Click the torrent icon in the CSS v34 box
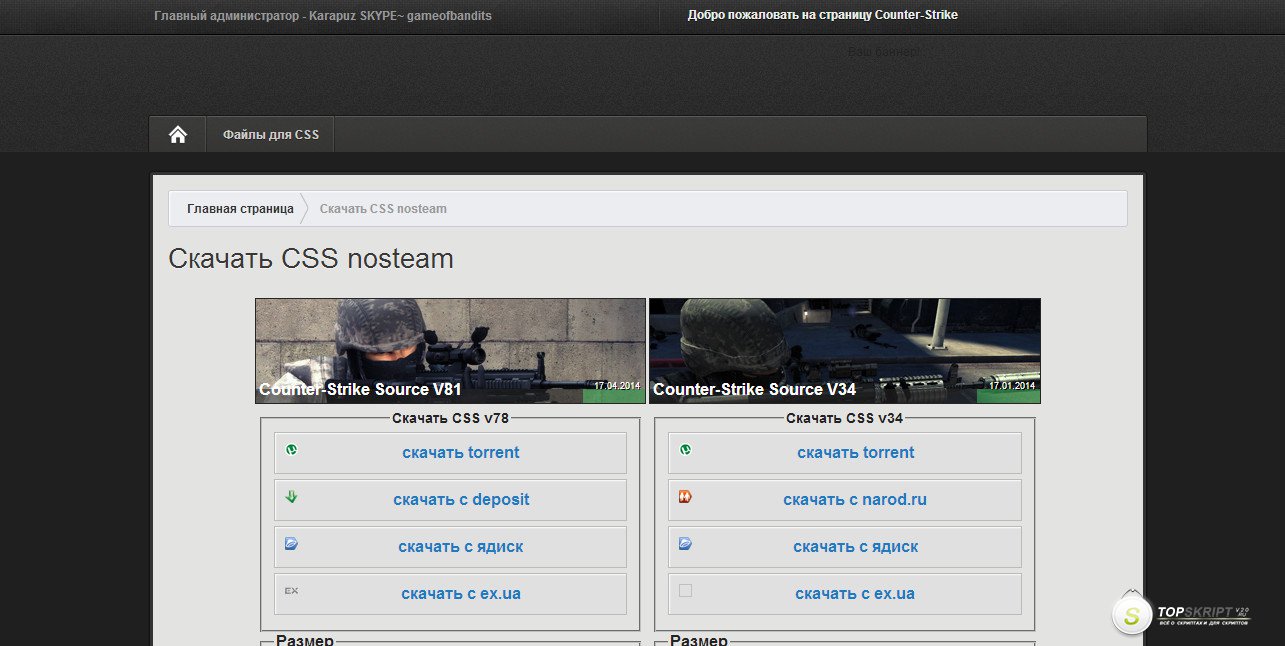1285x646 pixels. (685, 450)
